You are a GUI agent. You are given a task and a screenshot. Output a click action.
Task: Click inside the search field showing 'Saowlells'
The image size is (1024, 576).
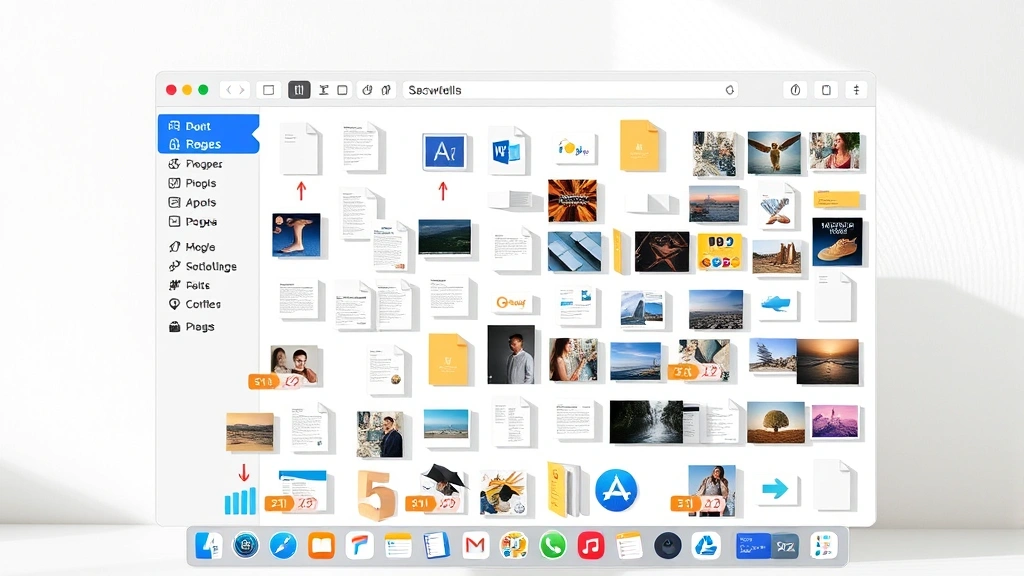tap(570, 89)
